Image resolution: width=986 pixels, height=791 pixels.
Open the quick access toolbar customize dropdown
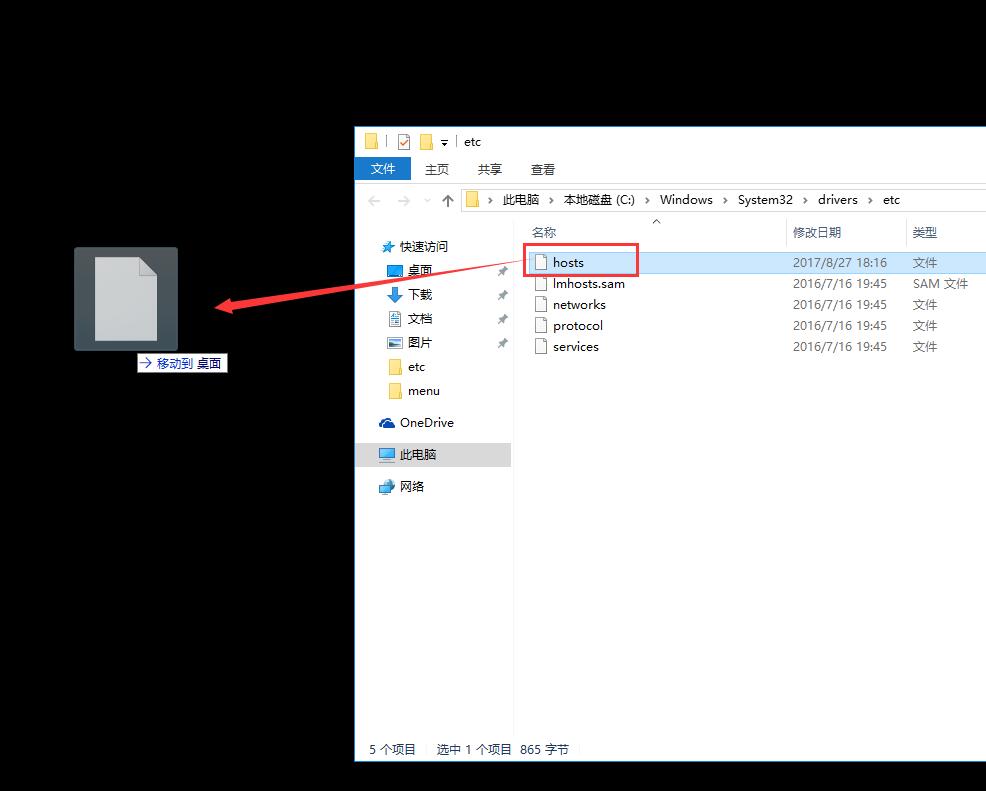444,143
